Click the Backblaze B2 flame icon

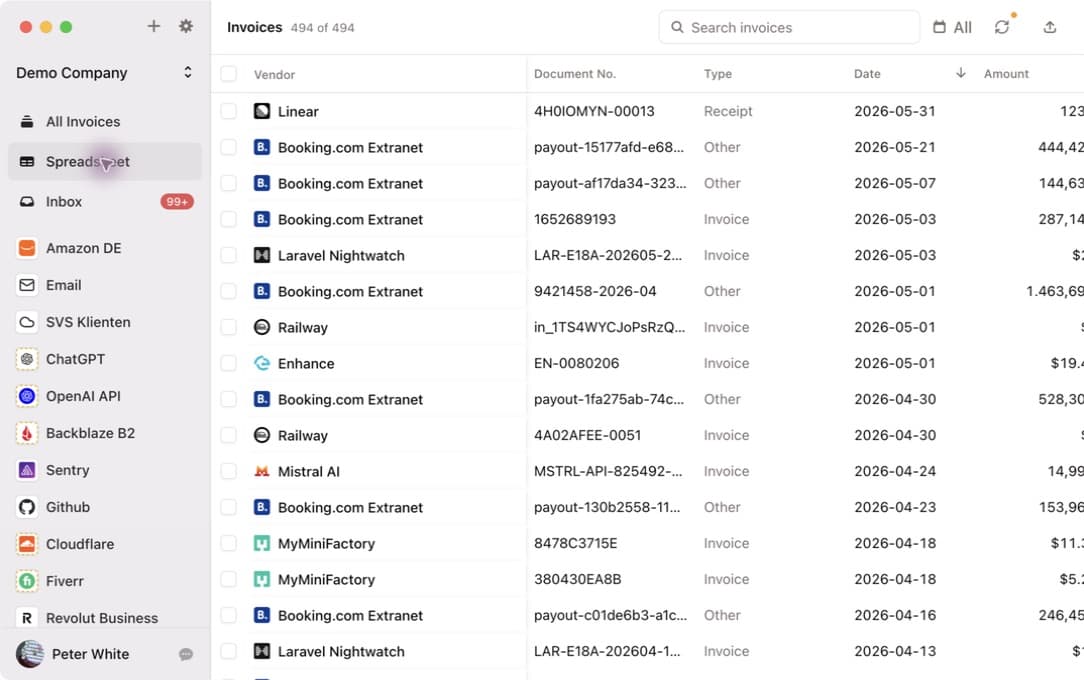pos(27,433)
